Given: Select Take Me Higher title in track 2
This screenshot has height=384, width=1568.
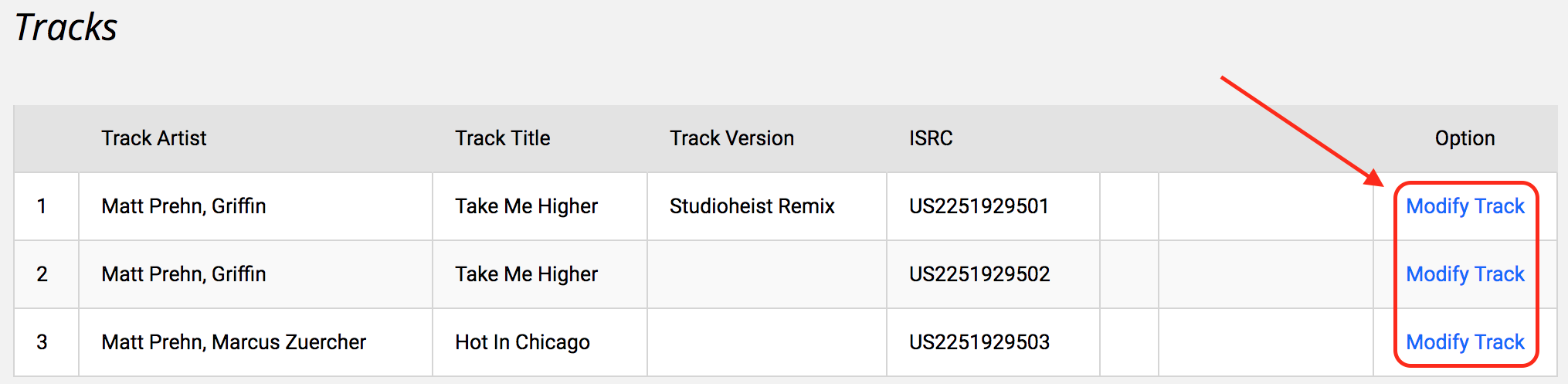Looking at the screenshot, I should pyautogui.click(x=526, y=274).
